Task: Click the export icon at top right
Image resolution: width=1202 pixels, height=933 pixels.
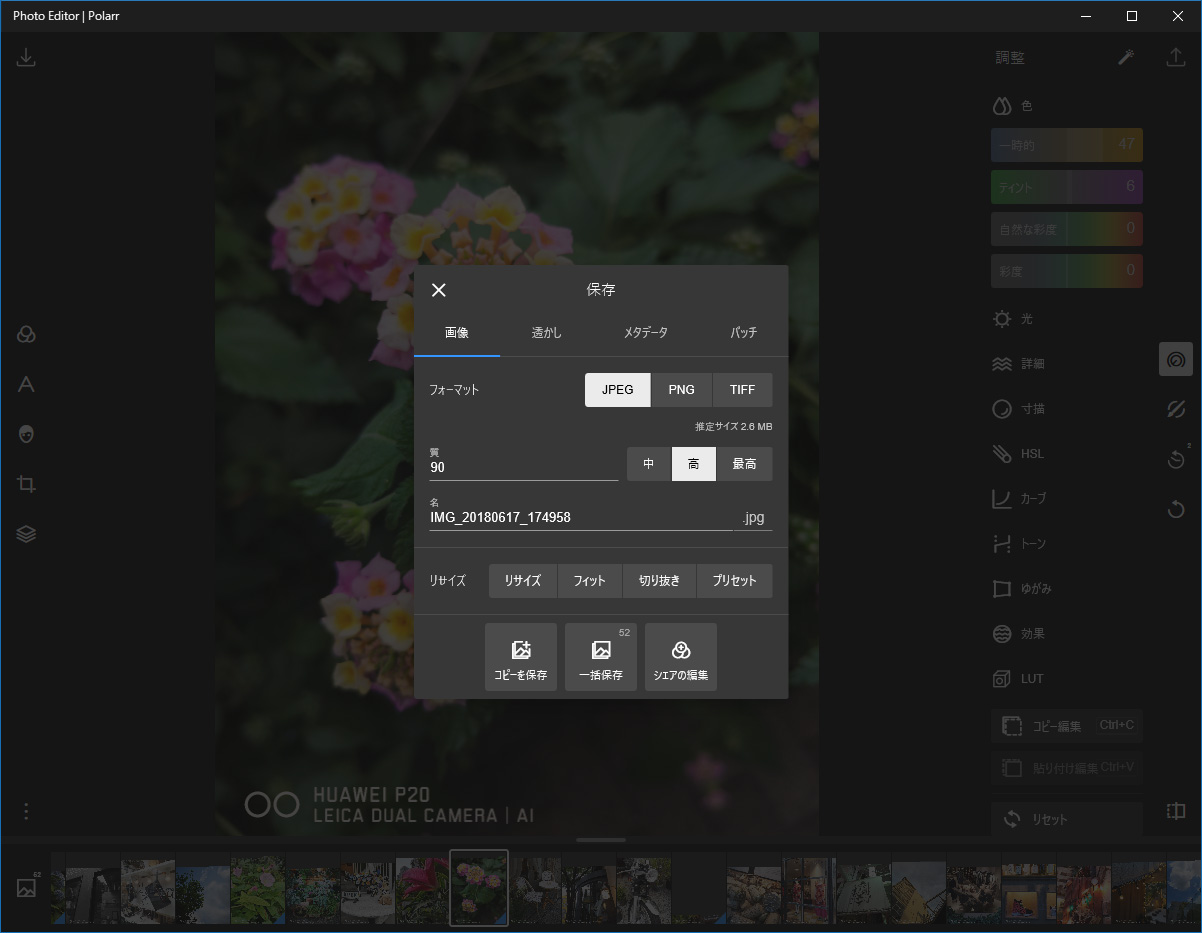Action: click(1176, 57)
